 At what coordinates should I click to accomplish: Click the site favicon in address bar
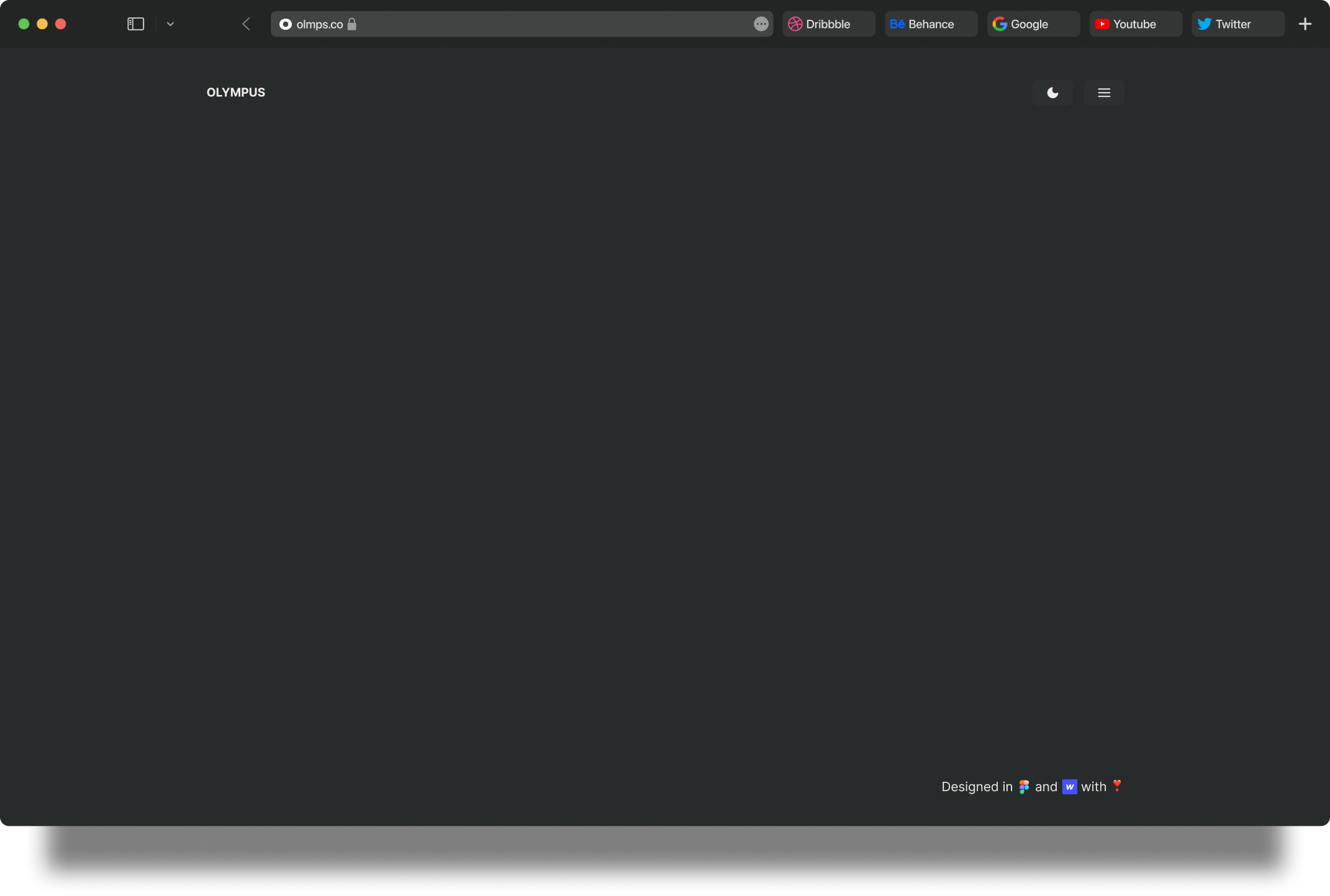tap(286, 24)
